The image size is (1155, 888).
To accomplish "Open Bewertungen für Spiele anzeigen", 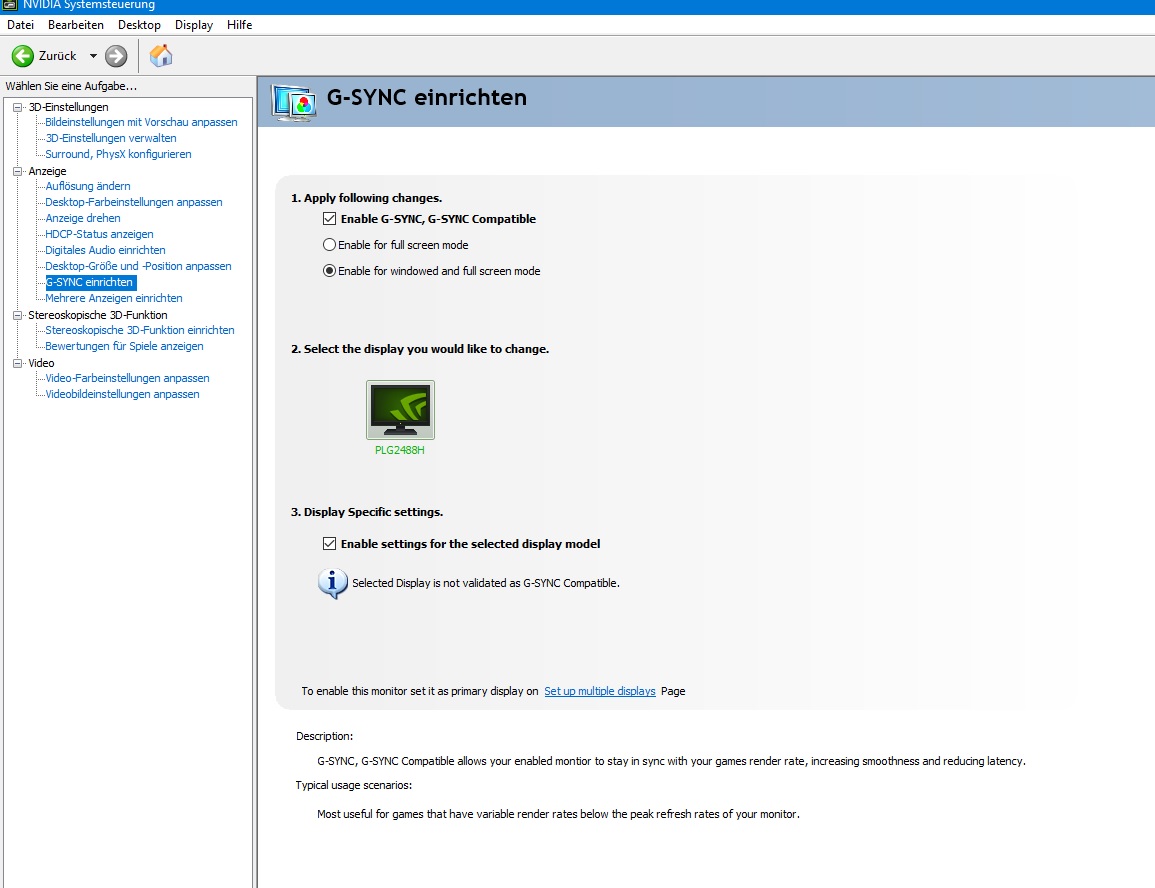I will pos(124,346).
